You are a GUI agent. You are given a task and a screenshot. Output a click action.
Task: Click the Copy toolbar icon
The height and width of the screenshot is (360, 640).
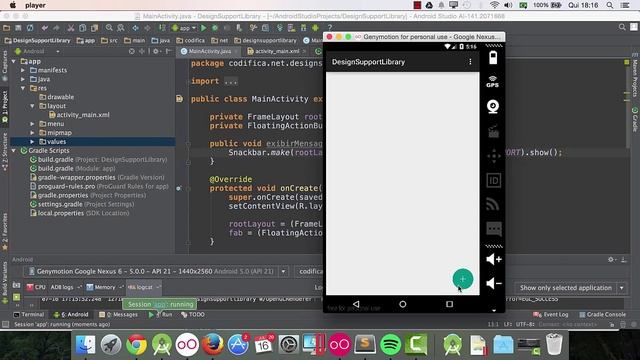tap(82, 28)
